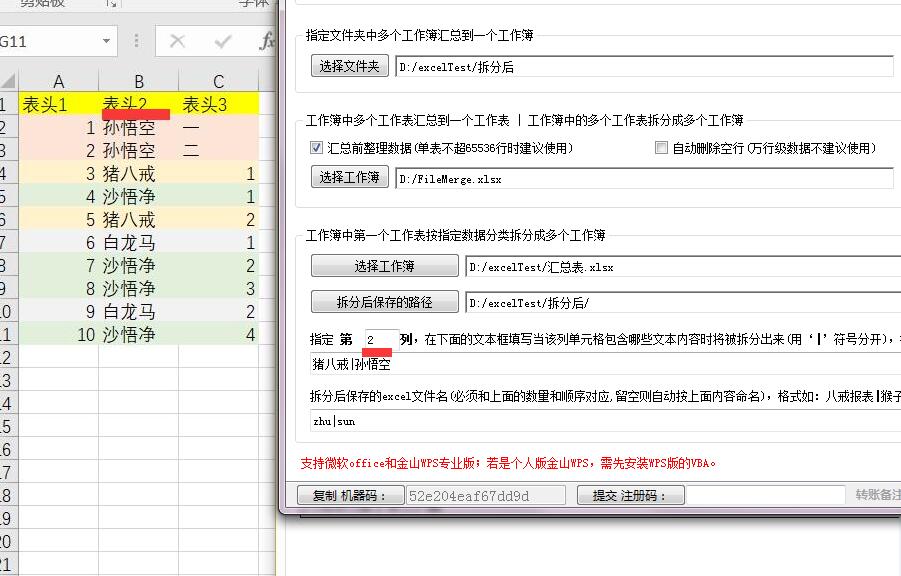Select the column B header
This screenshot has width=901, height=576.
tap(139, 82)
